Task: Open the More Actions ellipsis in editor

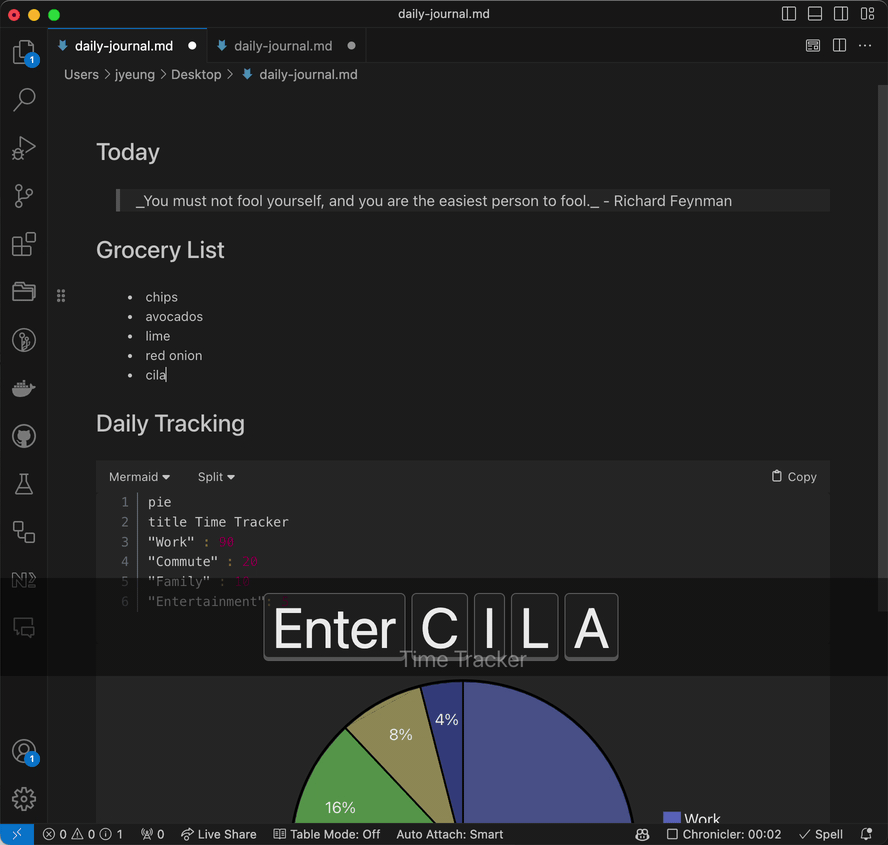Action: click(865, 45)
